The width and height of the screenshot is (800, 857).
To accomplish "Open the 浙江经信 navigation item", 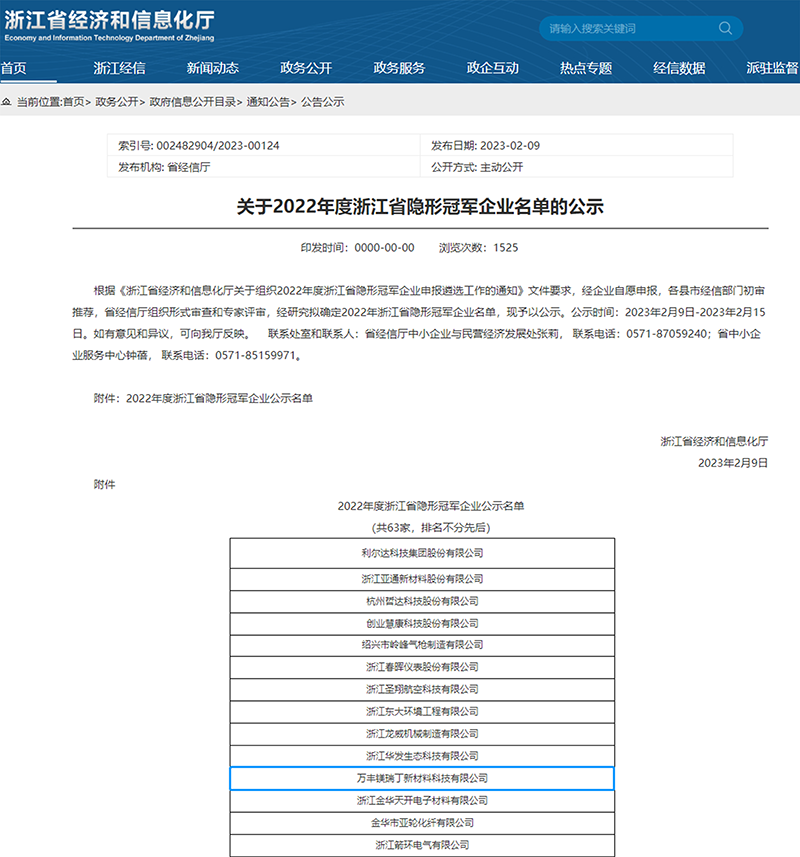I will click(x=119, y=68).
